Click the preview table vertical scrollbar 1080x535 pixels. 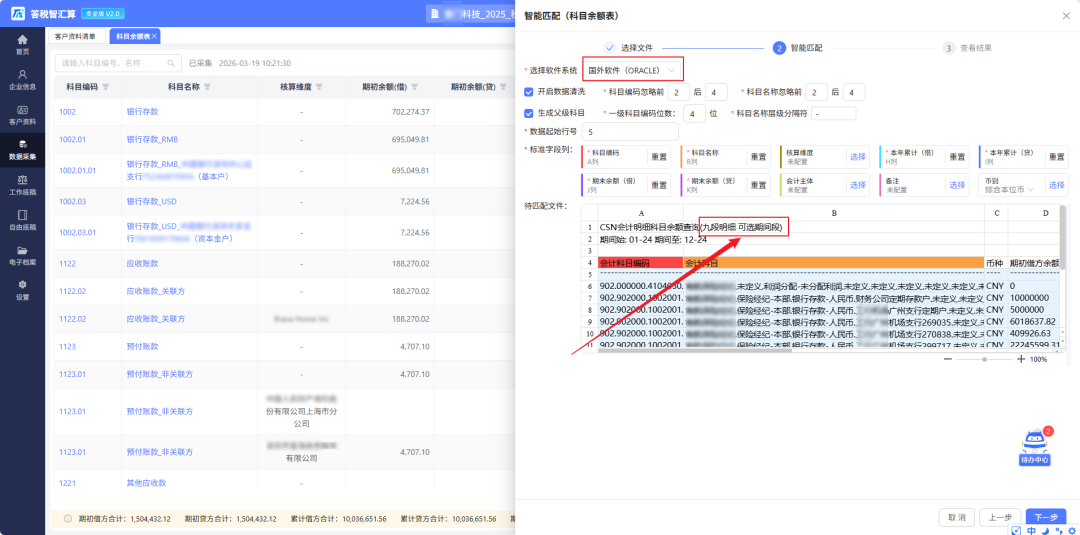coord(1062,238)
